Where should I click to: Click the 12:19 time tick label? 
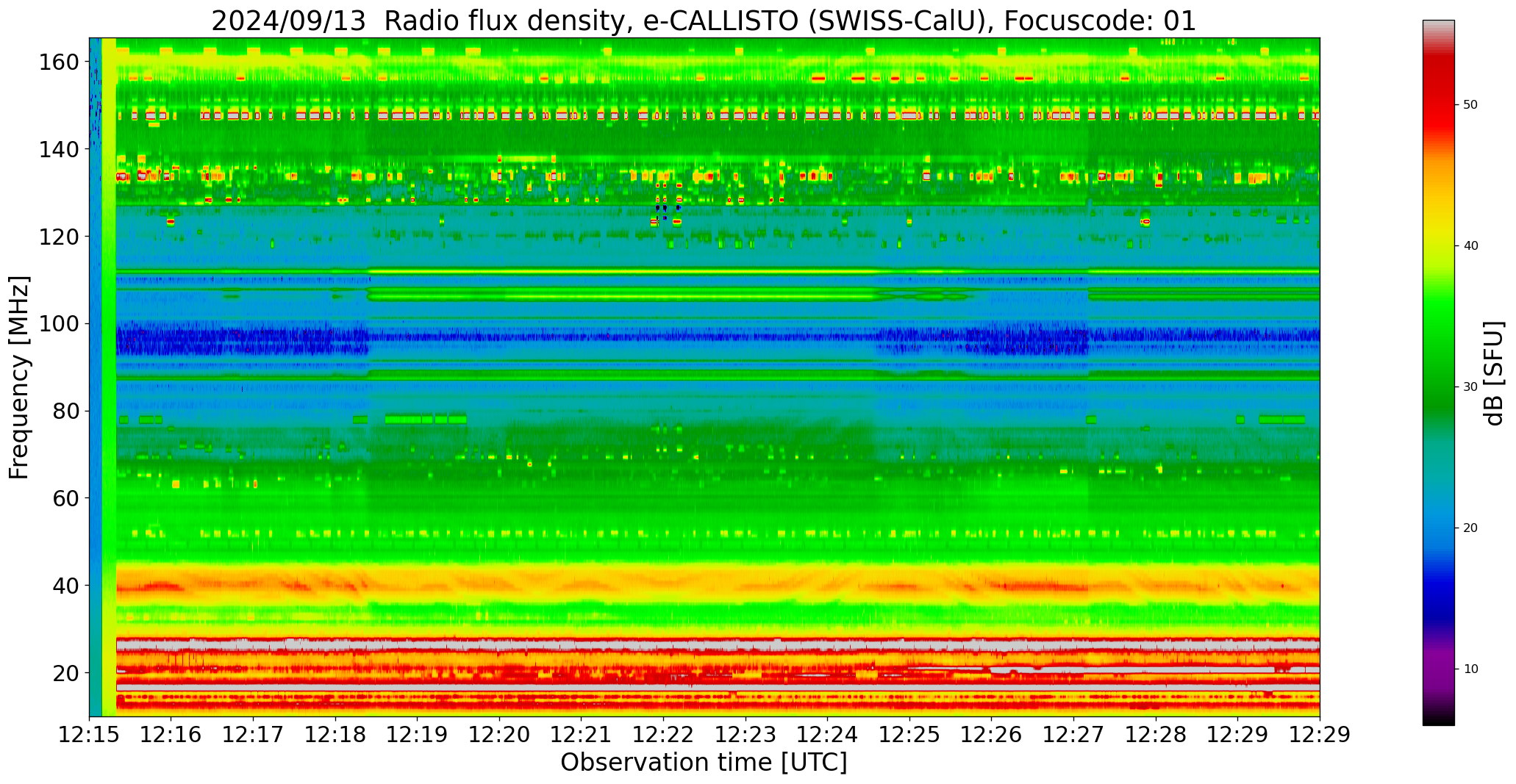pos(418,735)
